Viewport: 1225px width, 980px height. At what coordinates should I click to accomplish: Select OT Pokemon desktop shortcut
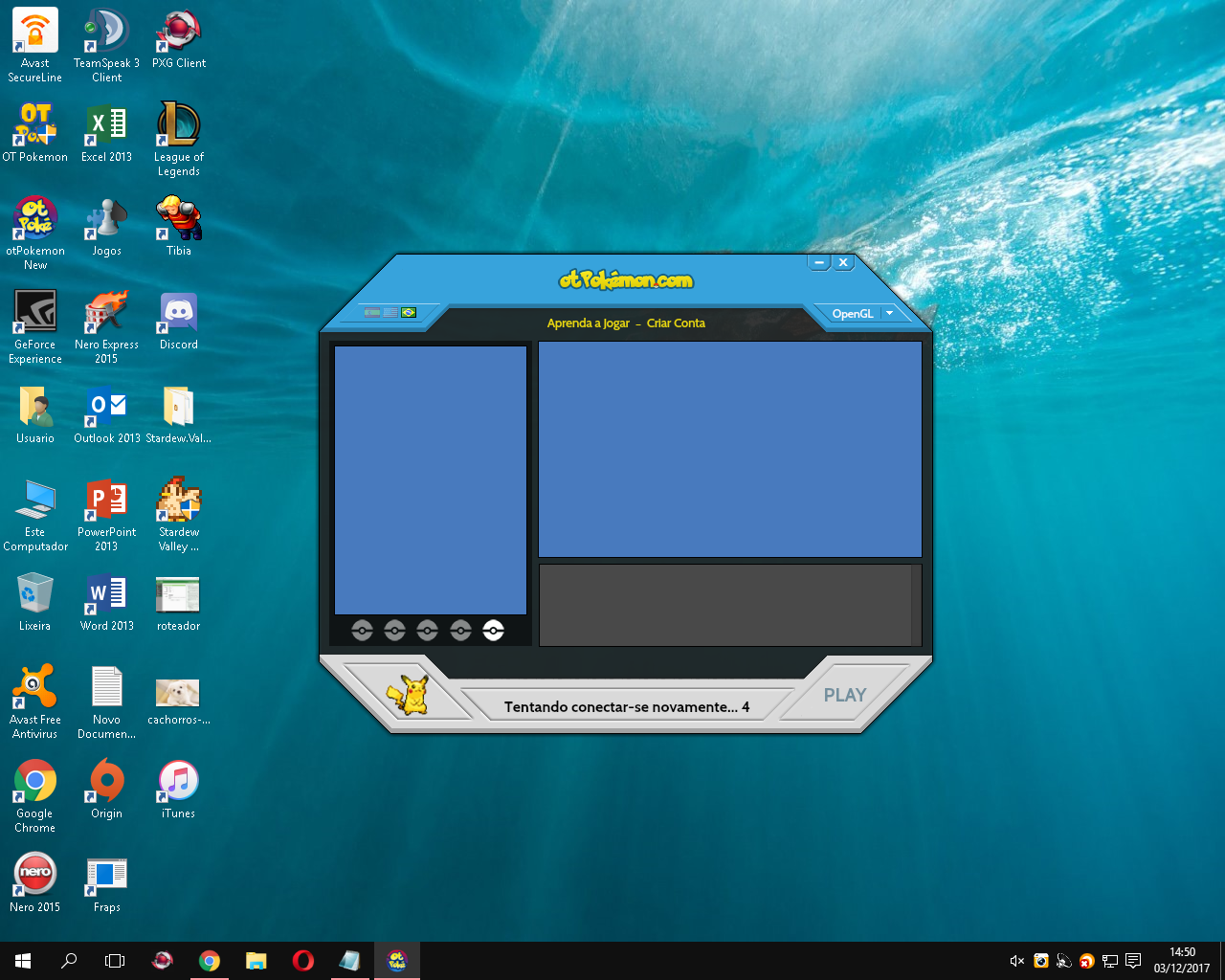coord(35,132)
